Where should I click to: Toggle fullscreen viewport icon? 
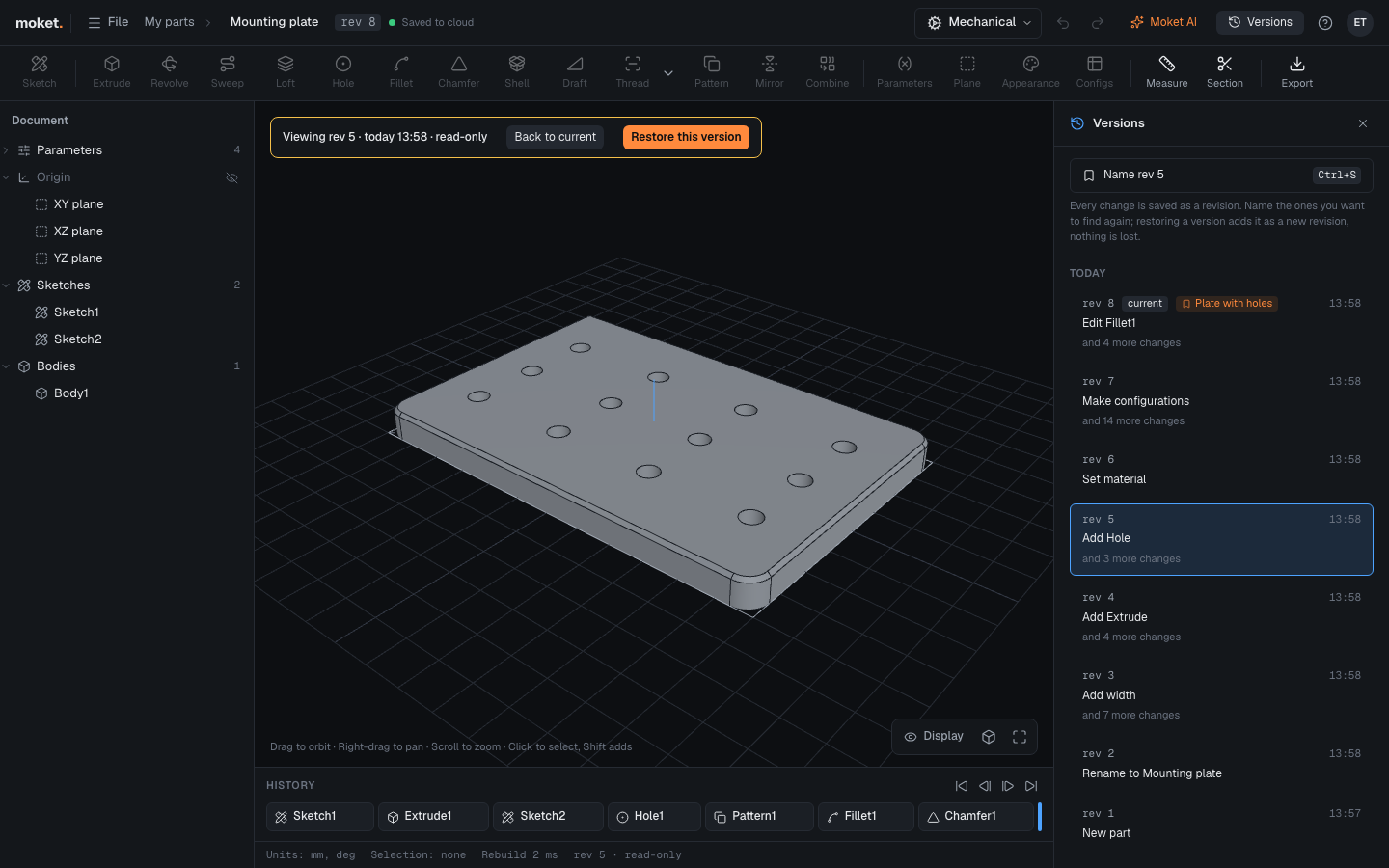click(x=1020, y=737)
